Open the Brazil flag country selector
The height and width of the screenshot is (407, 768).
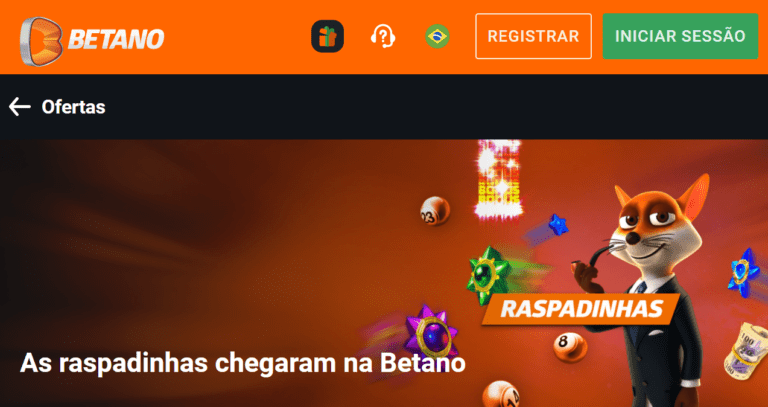point(437,36)
